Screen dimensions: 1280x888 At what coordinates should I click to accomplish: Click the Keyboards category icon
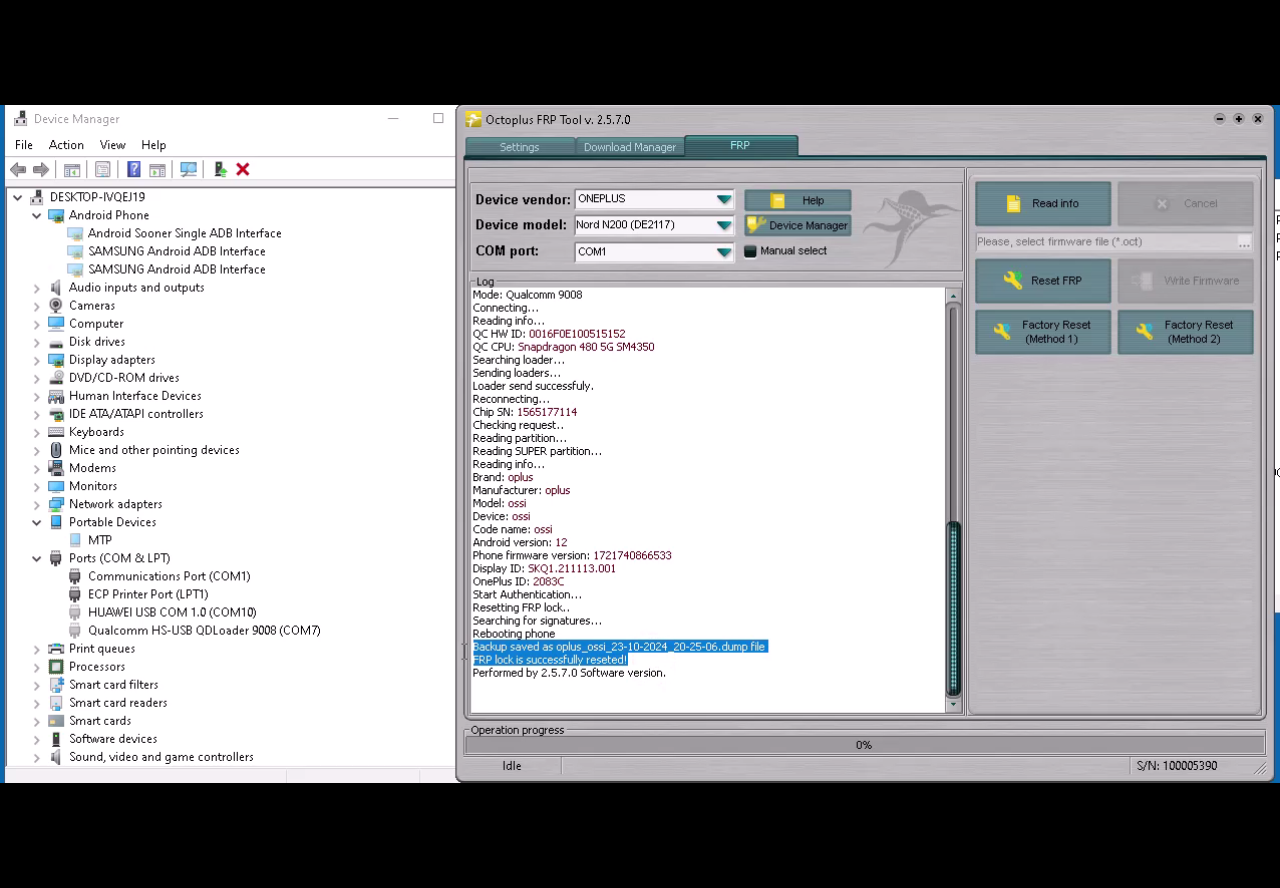pos(56,432)
